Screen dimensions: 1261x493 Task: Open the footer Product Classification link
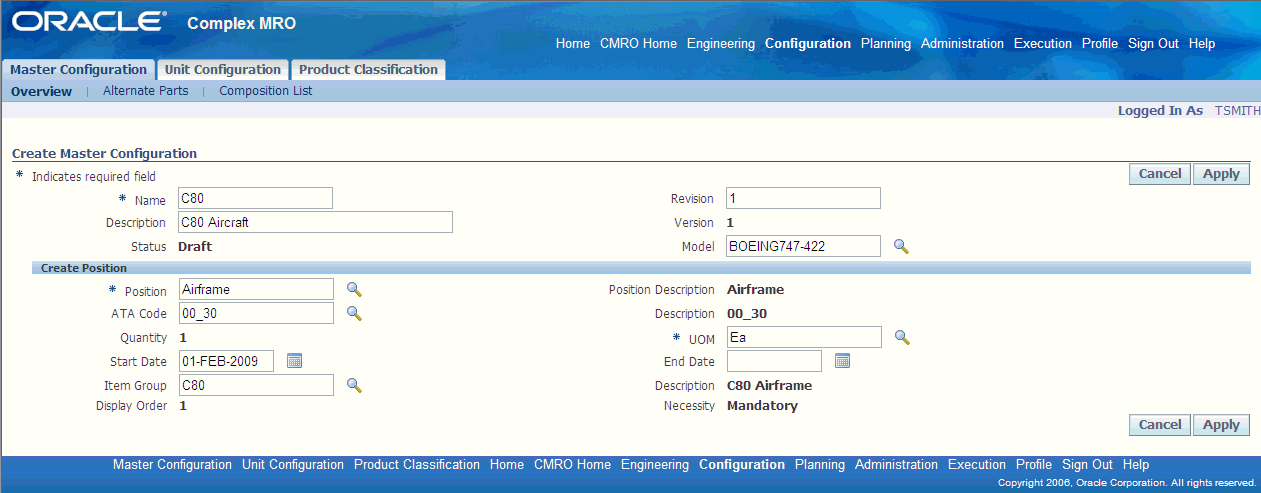point(417,465)
